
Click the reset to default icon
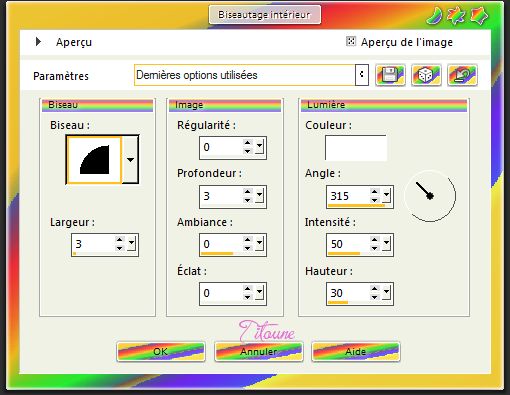[x=462, y=75]
